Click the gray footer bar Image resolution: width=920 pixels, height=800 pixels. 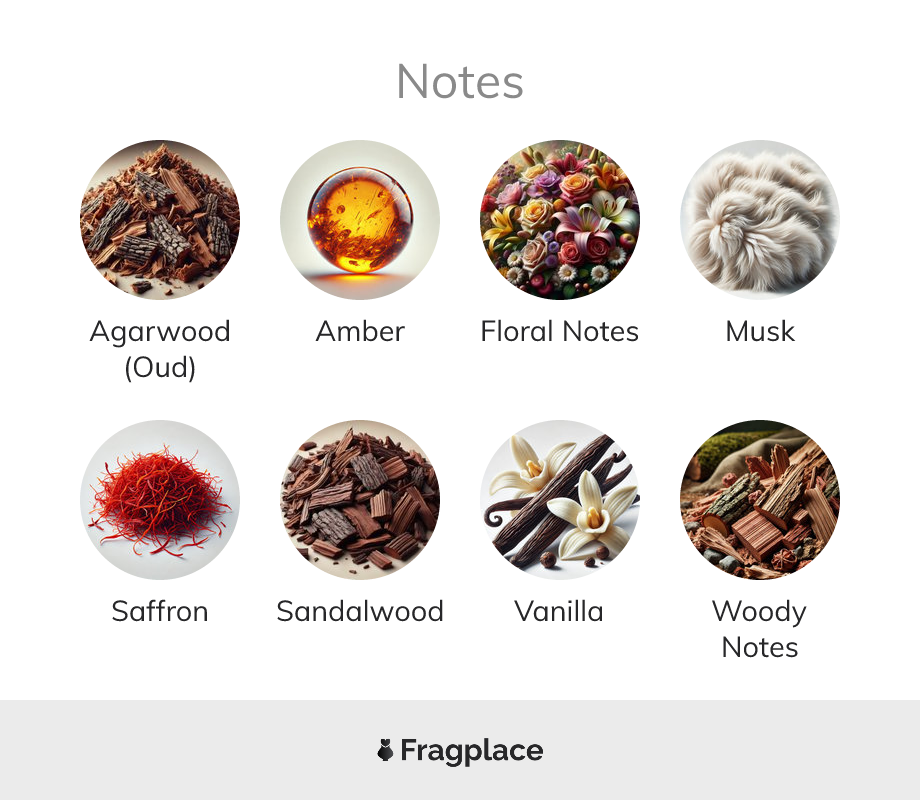click(x=460, y=750)
